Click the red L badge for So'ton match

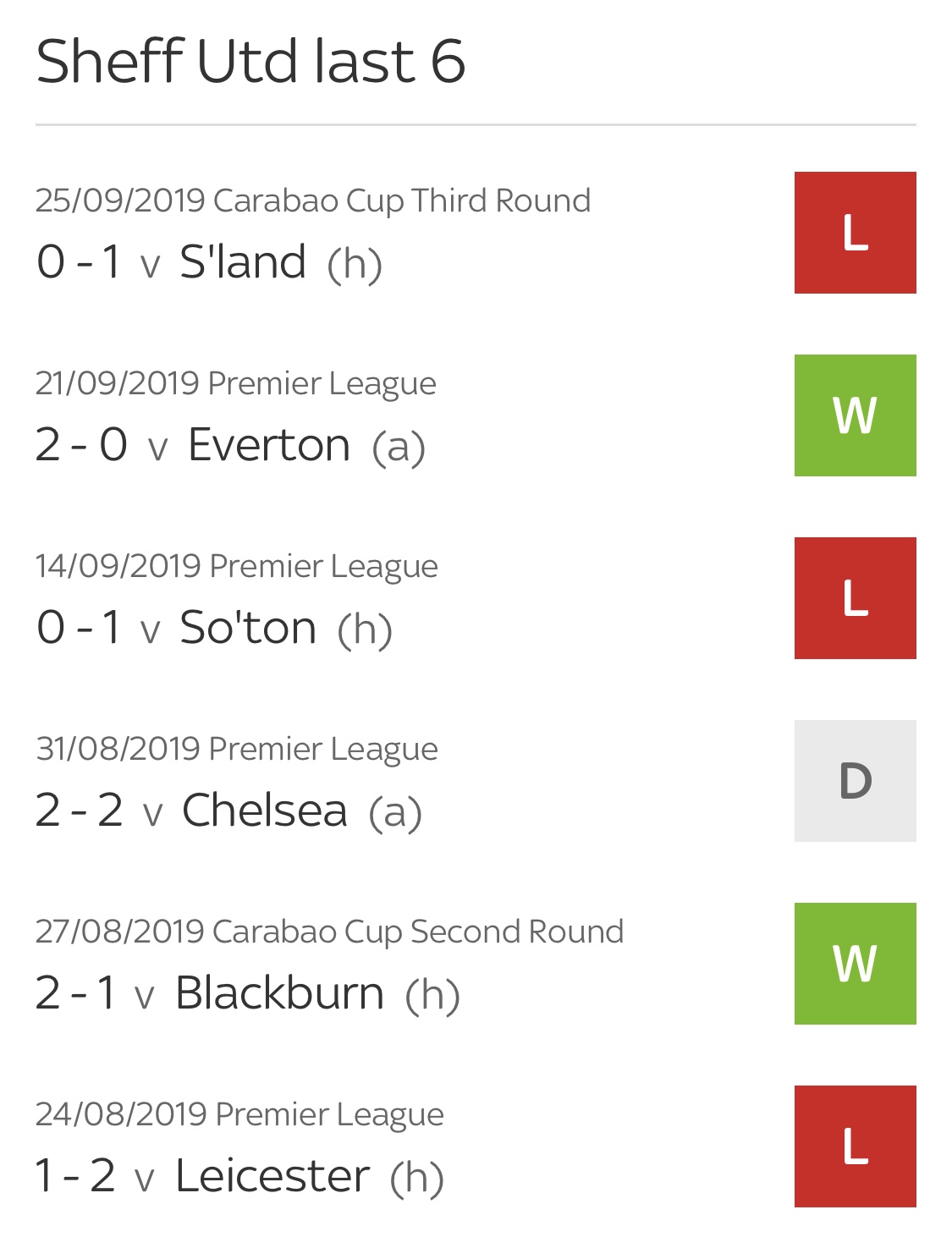tap(855, 598)
